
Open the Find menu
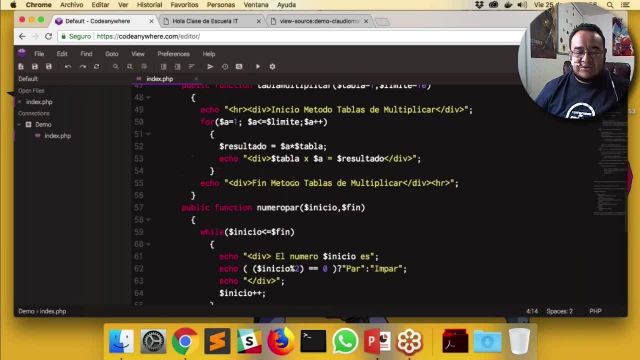pyautogui.click(x=86, y=54)
